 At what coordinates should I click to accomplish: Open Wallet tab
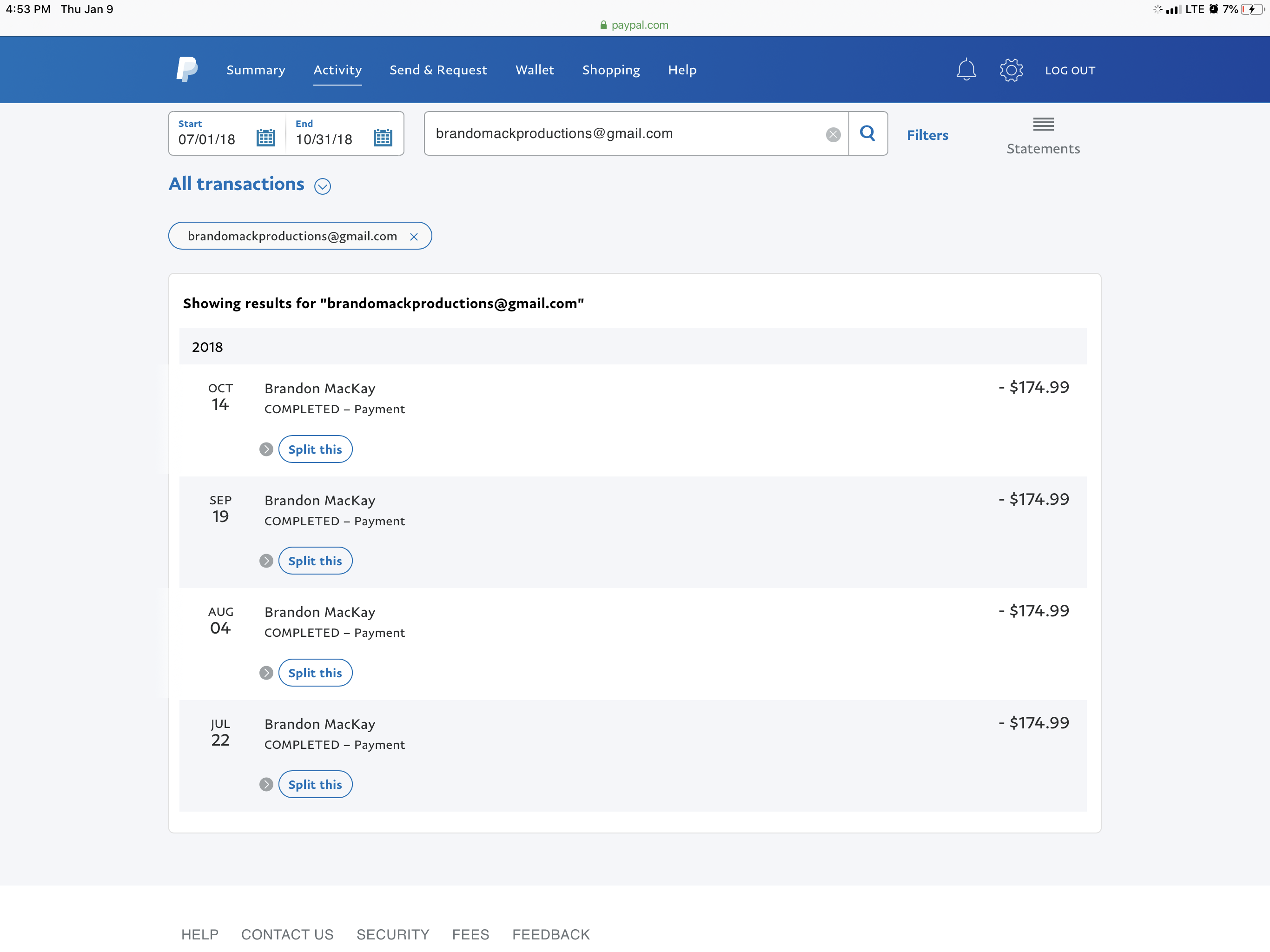coord(535,69)
